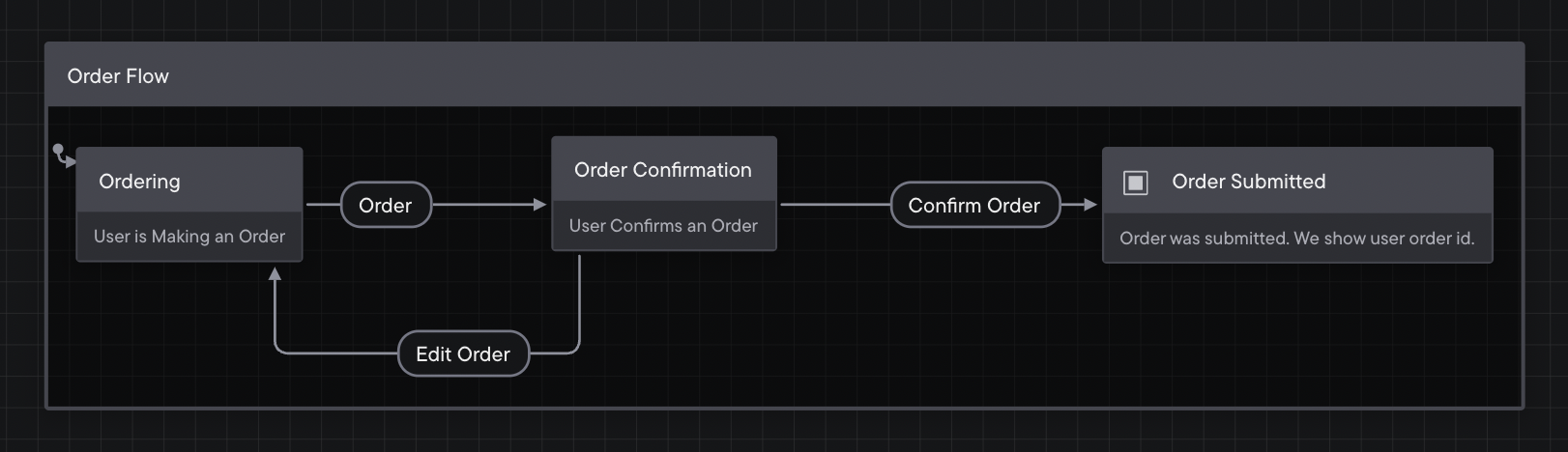The width and height of the screenshot is (1568, 452).
Task: Click the vertical Edit Order line below Order Confirmation
Action: point(579,299)
